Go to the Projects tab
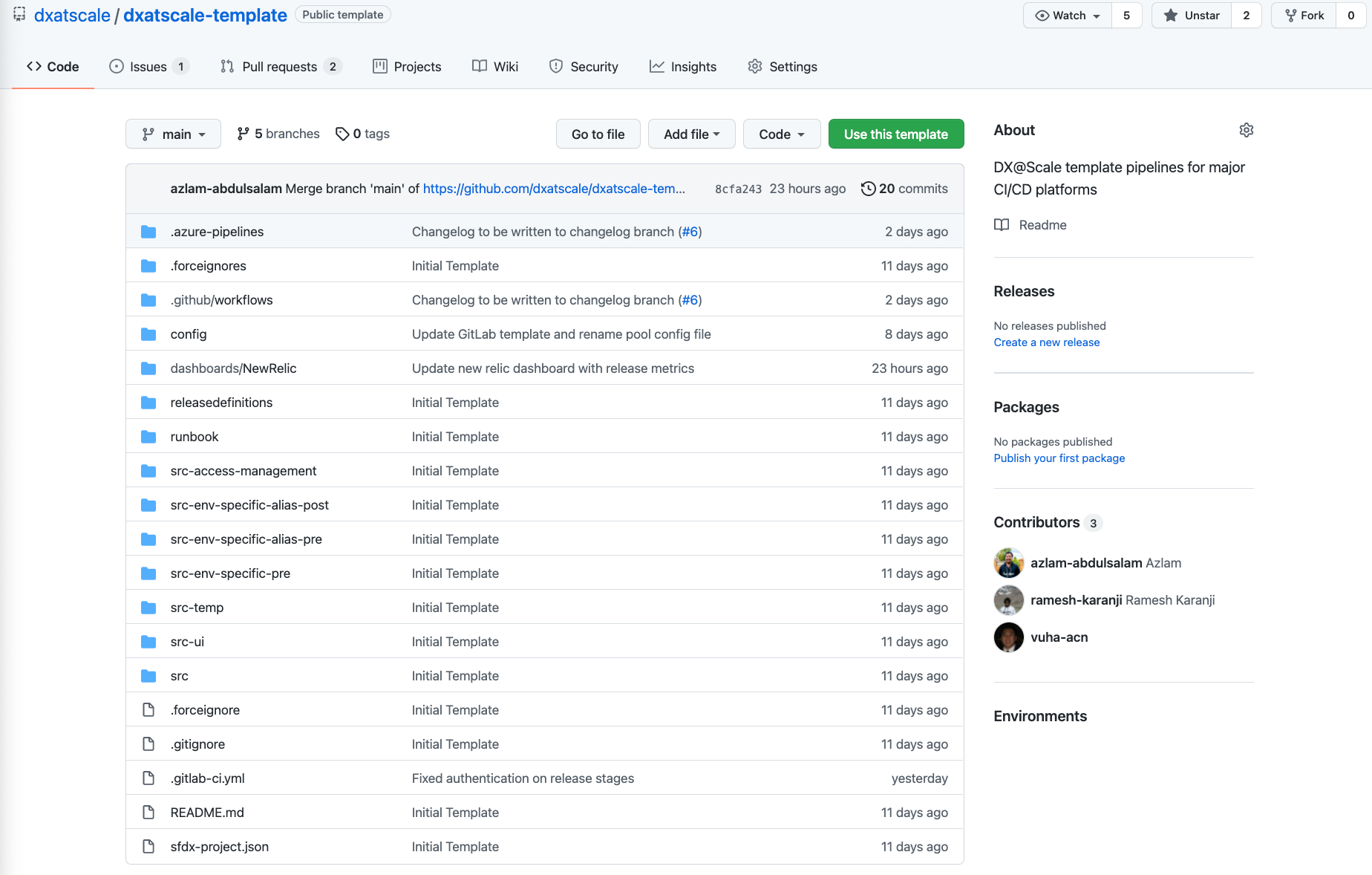This screenshot has width=1372, height=875. click(407, 66)
